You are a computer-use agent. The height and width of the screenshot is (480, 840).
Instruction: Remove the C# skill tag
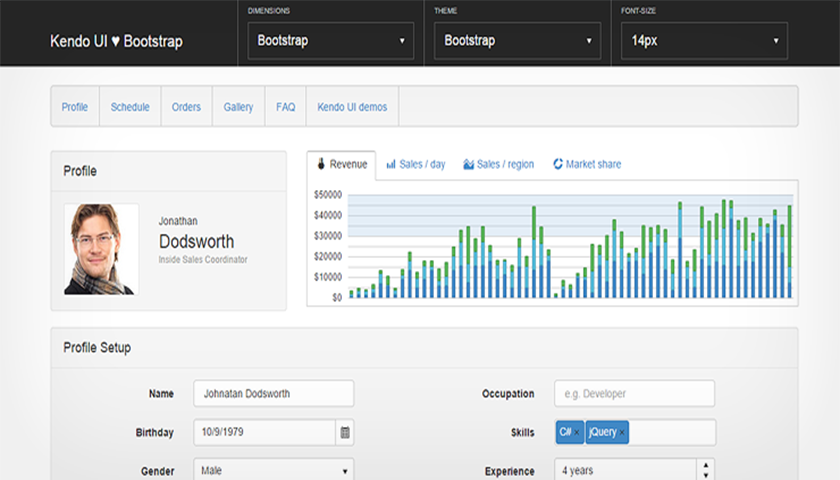[x=577, y=432]
